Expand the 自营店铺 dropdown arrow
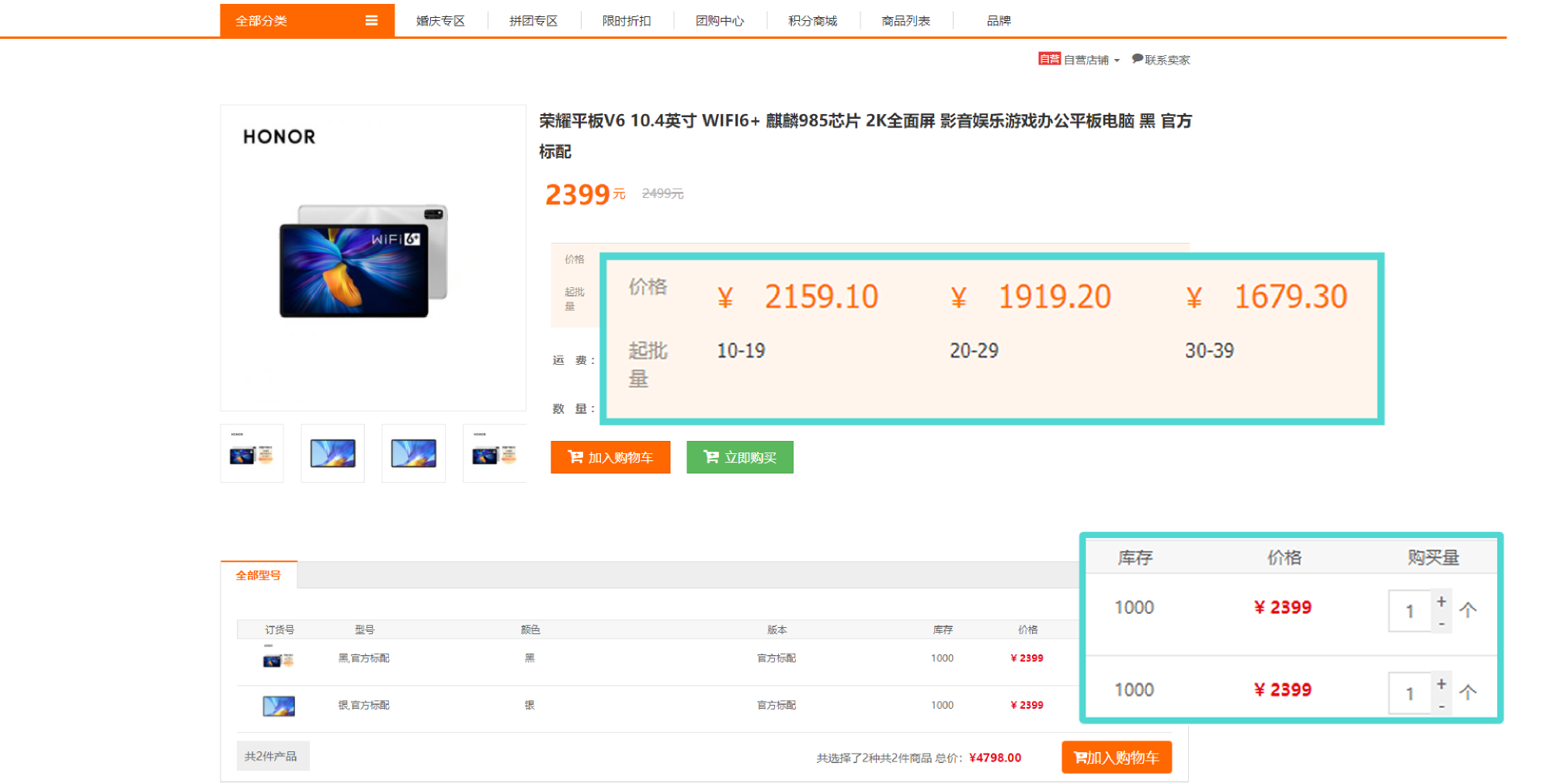The height and width of the screenshot is (784, 1553). click(x=1117, y=61)
